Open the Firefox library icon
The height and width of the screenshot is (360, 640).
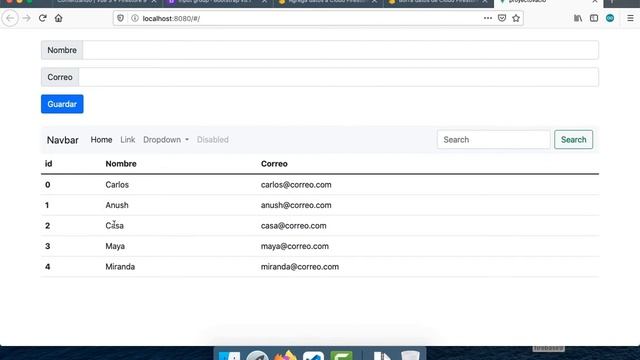578,18
